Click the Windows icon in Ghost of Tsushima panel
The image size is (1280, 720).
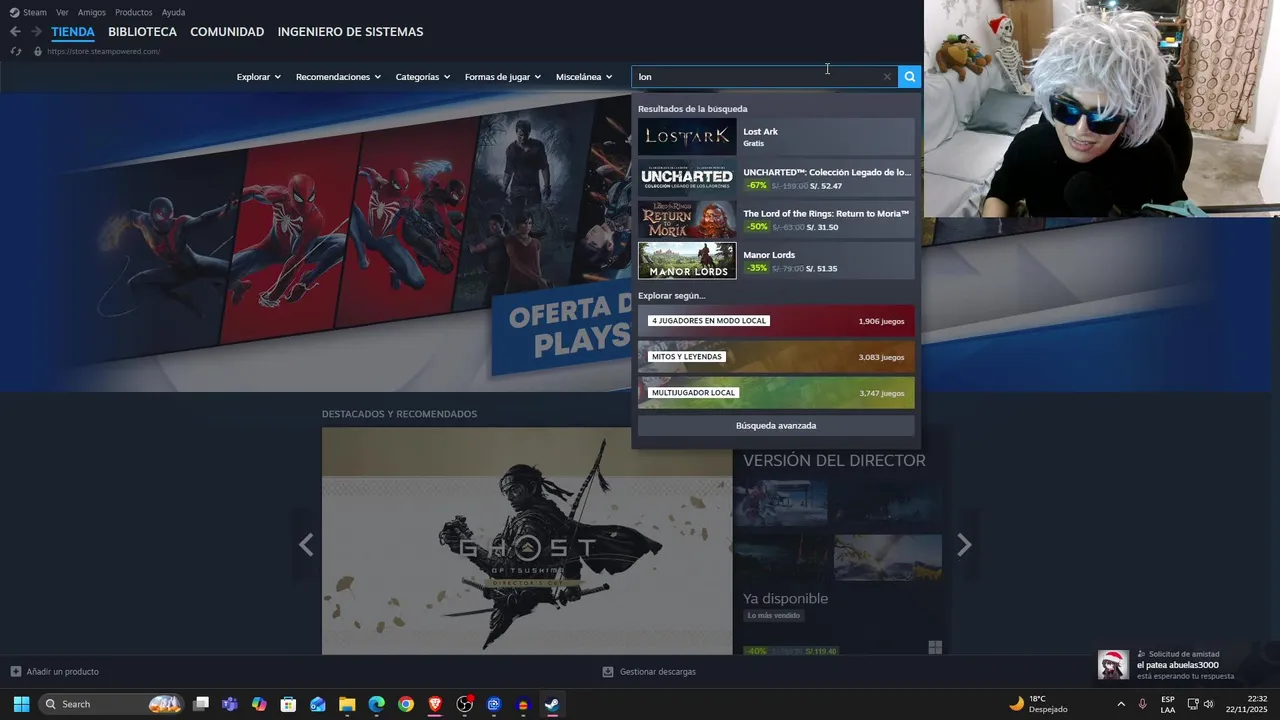click(x=935, y=648)
